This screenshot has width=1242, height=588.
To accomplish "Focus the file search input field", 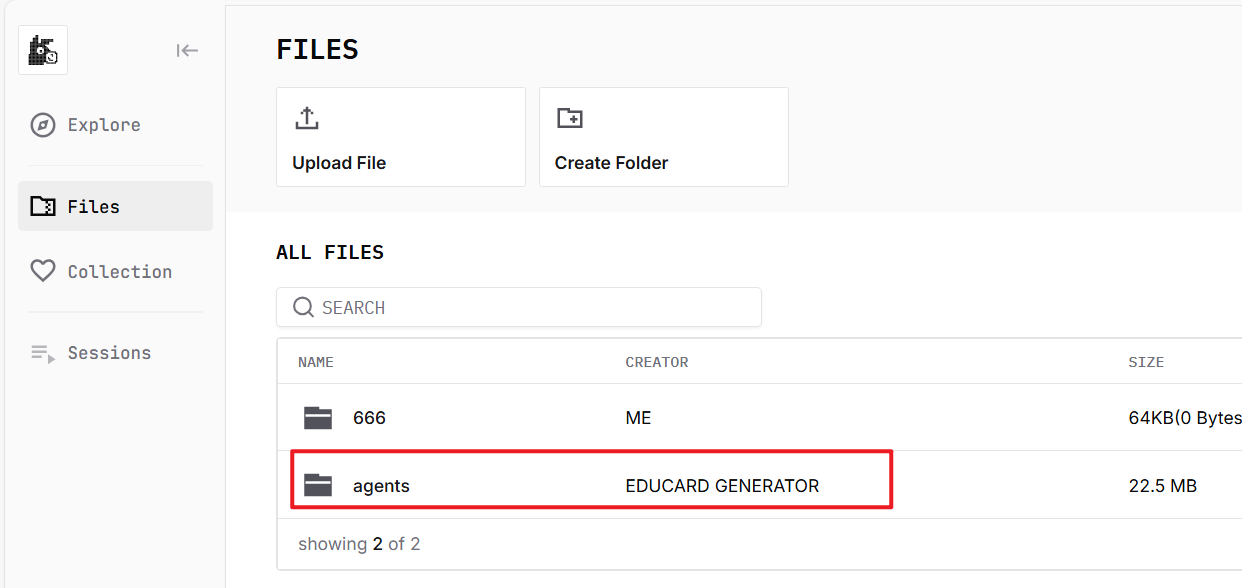I will (530, 308).
